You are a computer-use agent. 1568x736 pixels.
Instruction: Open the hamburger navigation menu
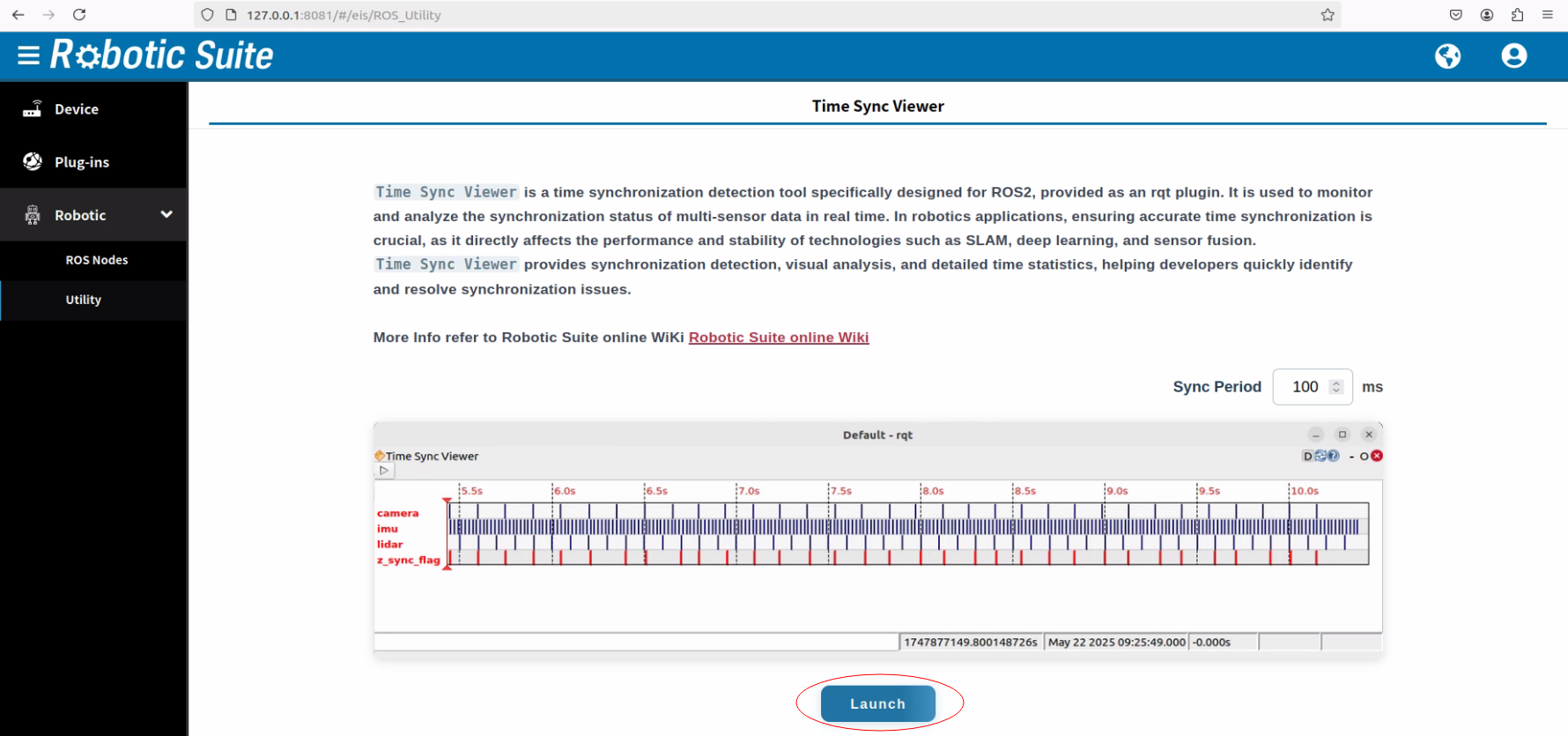(x=28, y=56)
